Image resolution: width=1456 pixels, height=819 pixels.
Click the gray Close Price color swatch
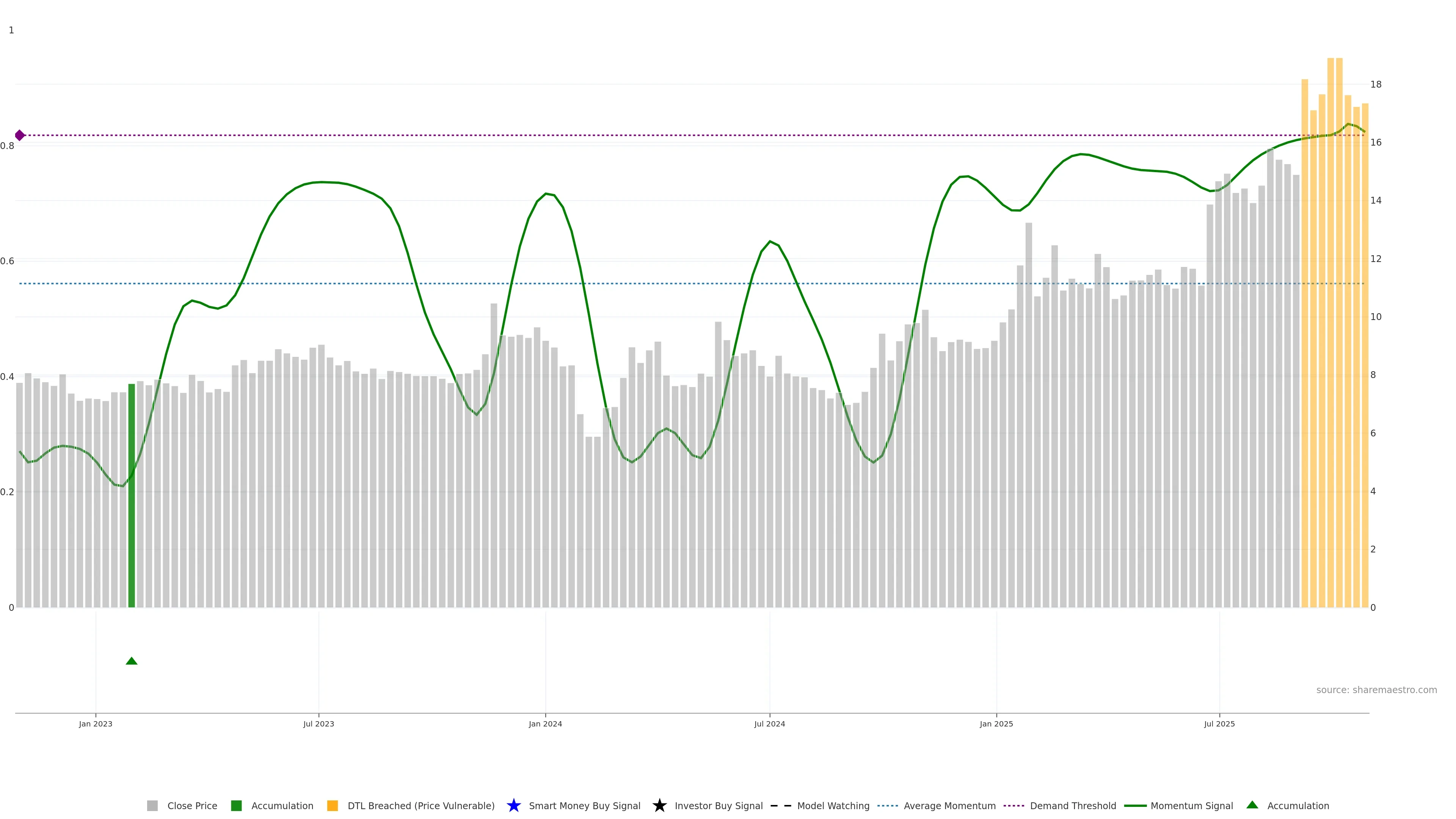pyautogui.click(x=152, y=805)
